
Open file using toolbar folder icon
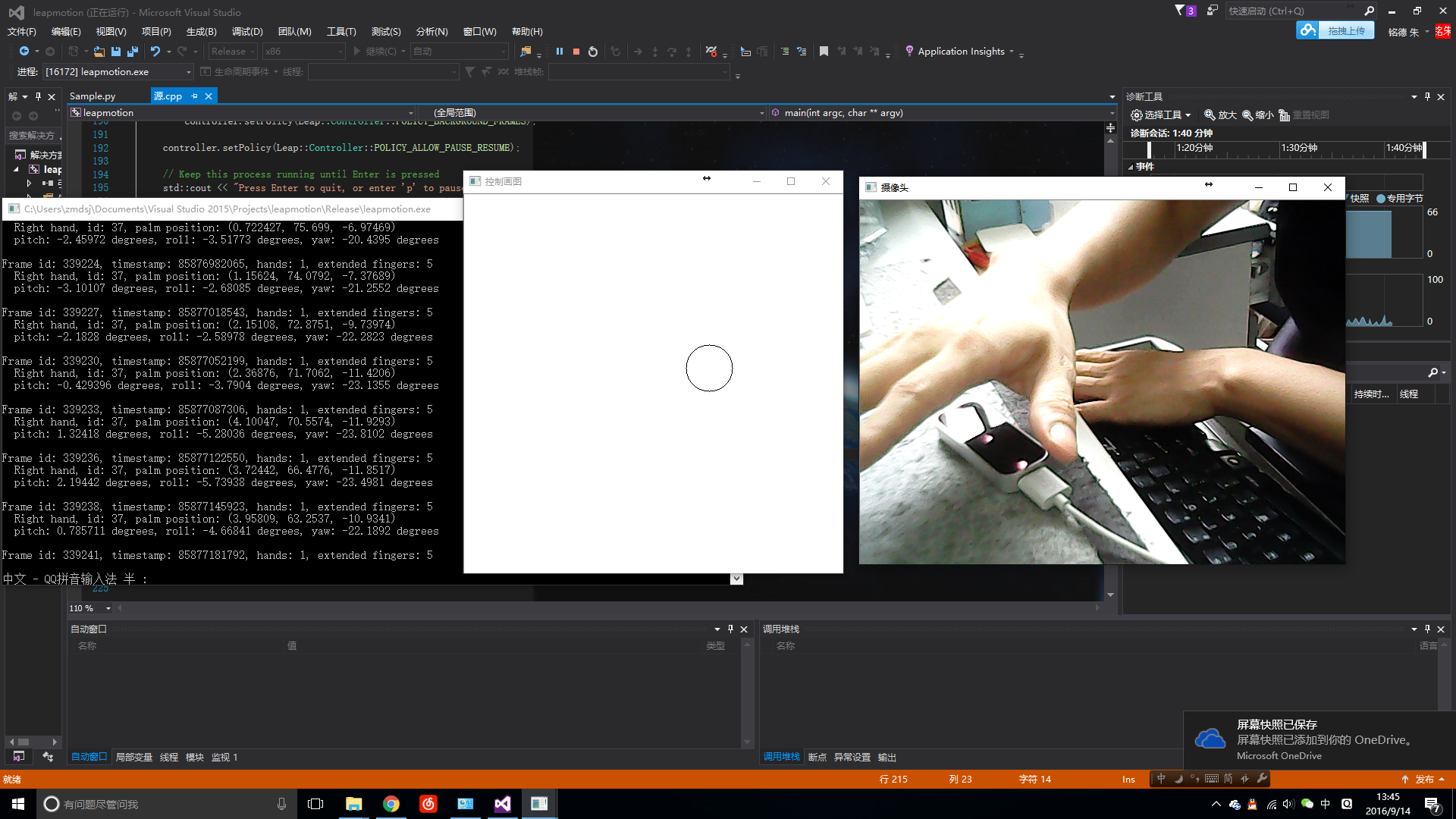click(x=99, y=52)
